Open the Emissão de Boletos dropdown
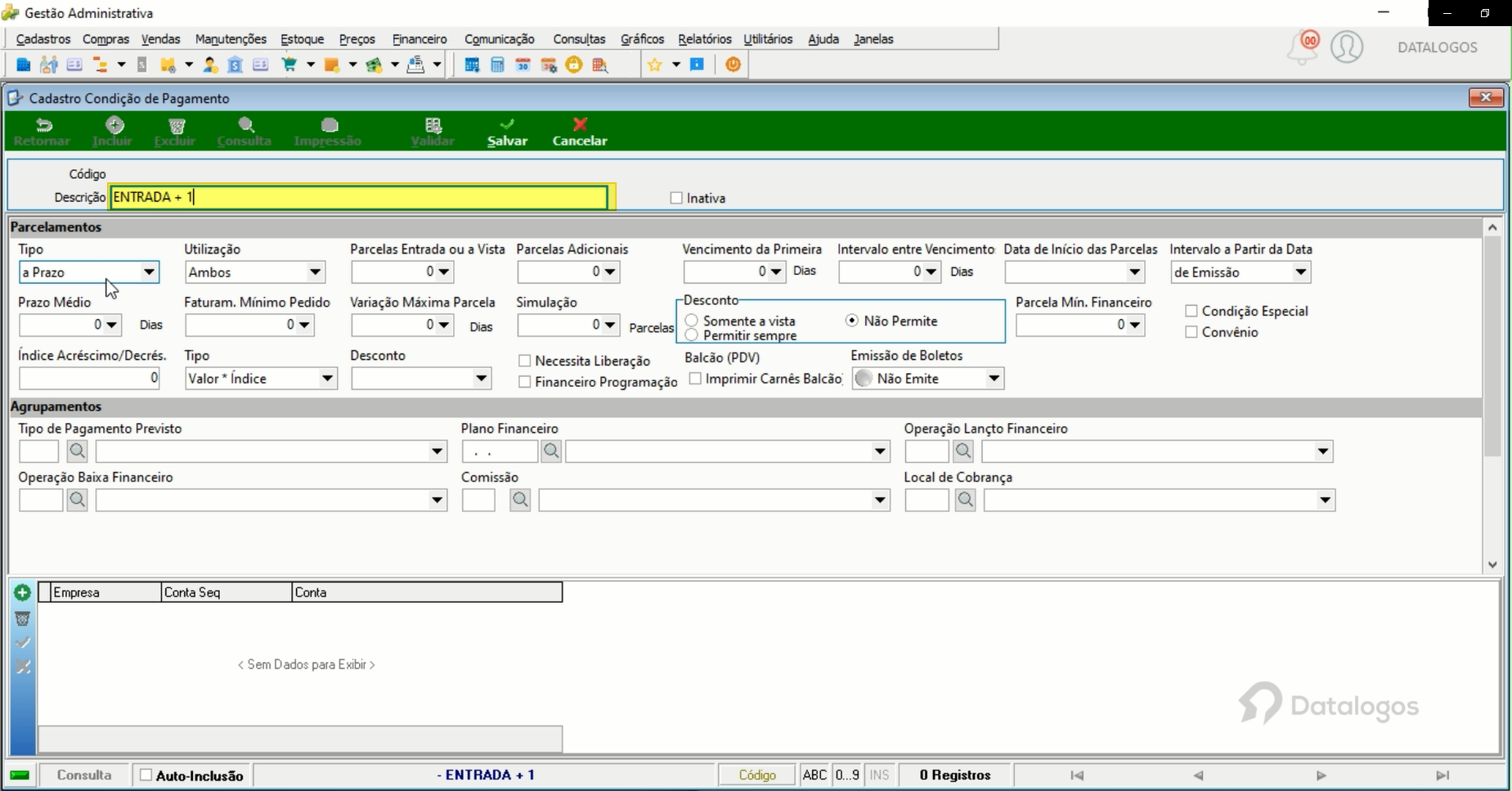The width and height of the screenshot is (1512, 791). (994, 379)
